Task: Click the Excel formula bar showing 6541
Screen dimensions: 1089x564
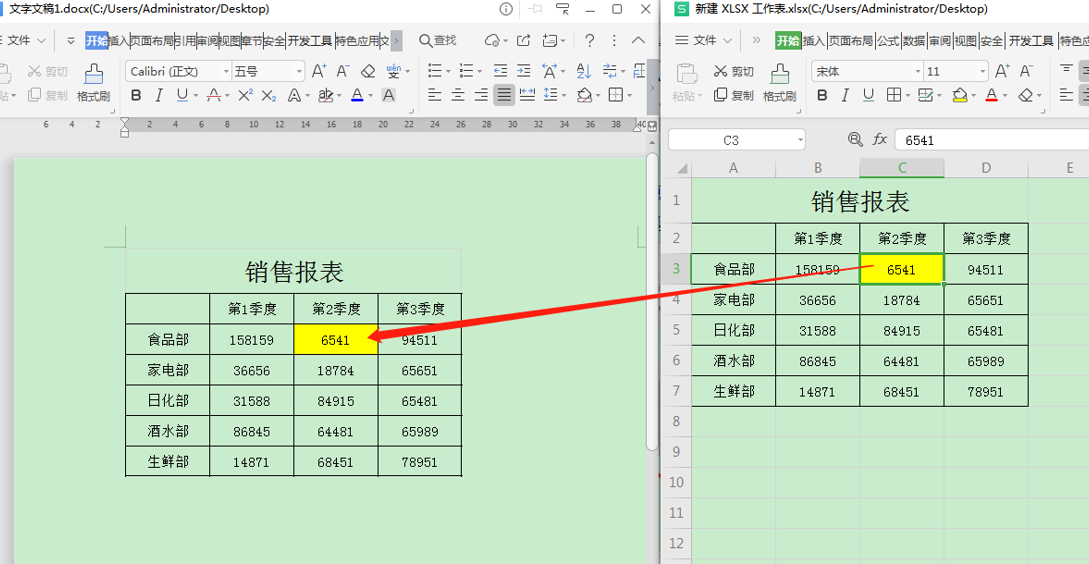Action: pos(992,140)
